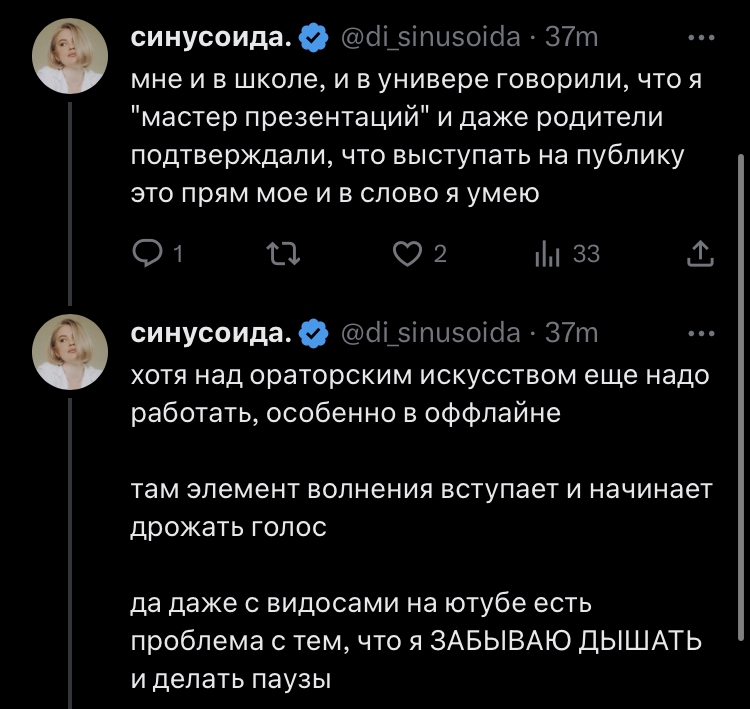Open more options on the "мастер презентаций" tweet

click(703, 38)
